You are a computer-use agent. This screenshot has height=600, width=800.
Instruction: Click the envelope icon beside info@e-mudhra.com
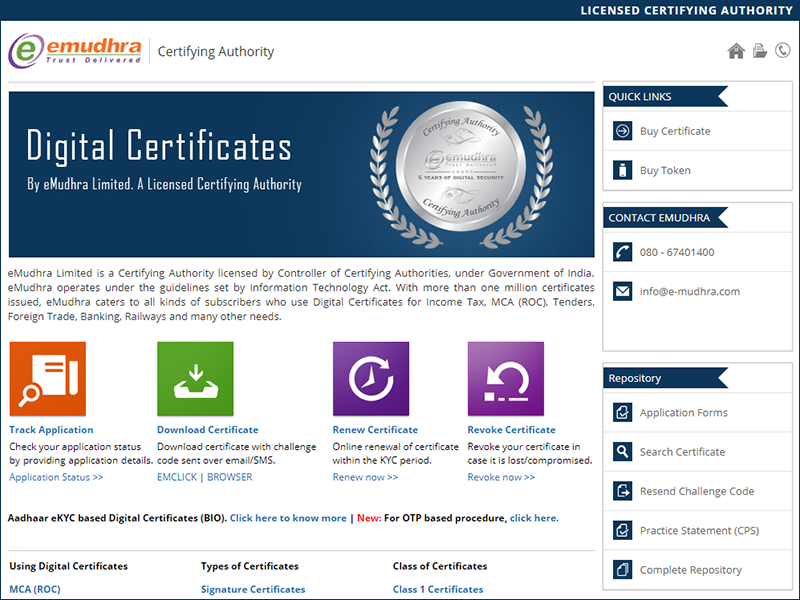[x=622, y=291]
